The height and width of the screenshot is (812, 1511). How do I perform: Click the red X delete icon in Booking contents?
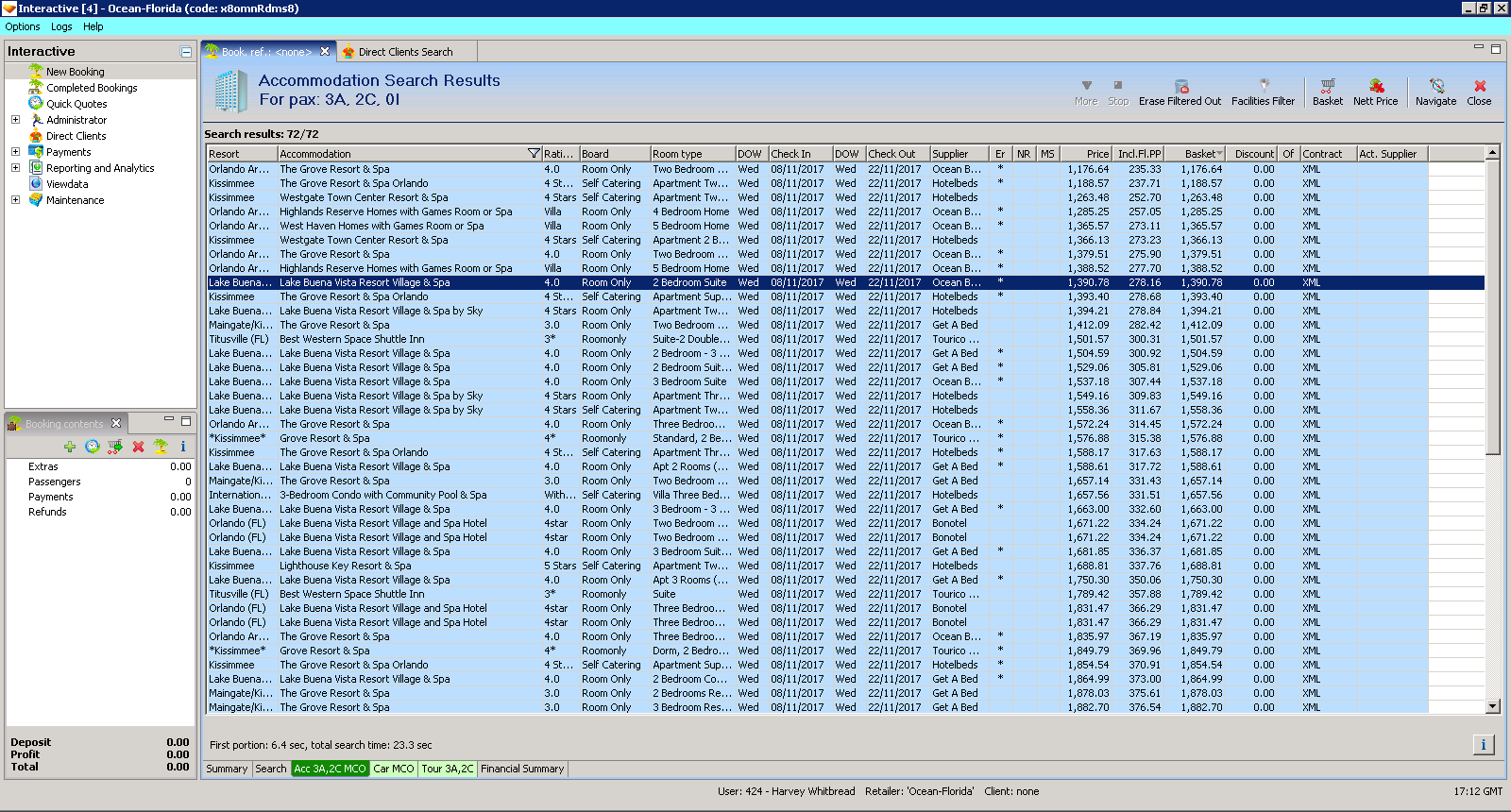pos(138,447)
